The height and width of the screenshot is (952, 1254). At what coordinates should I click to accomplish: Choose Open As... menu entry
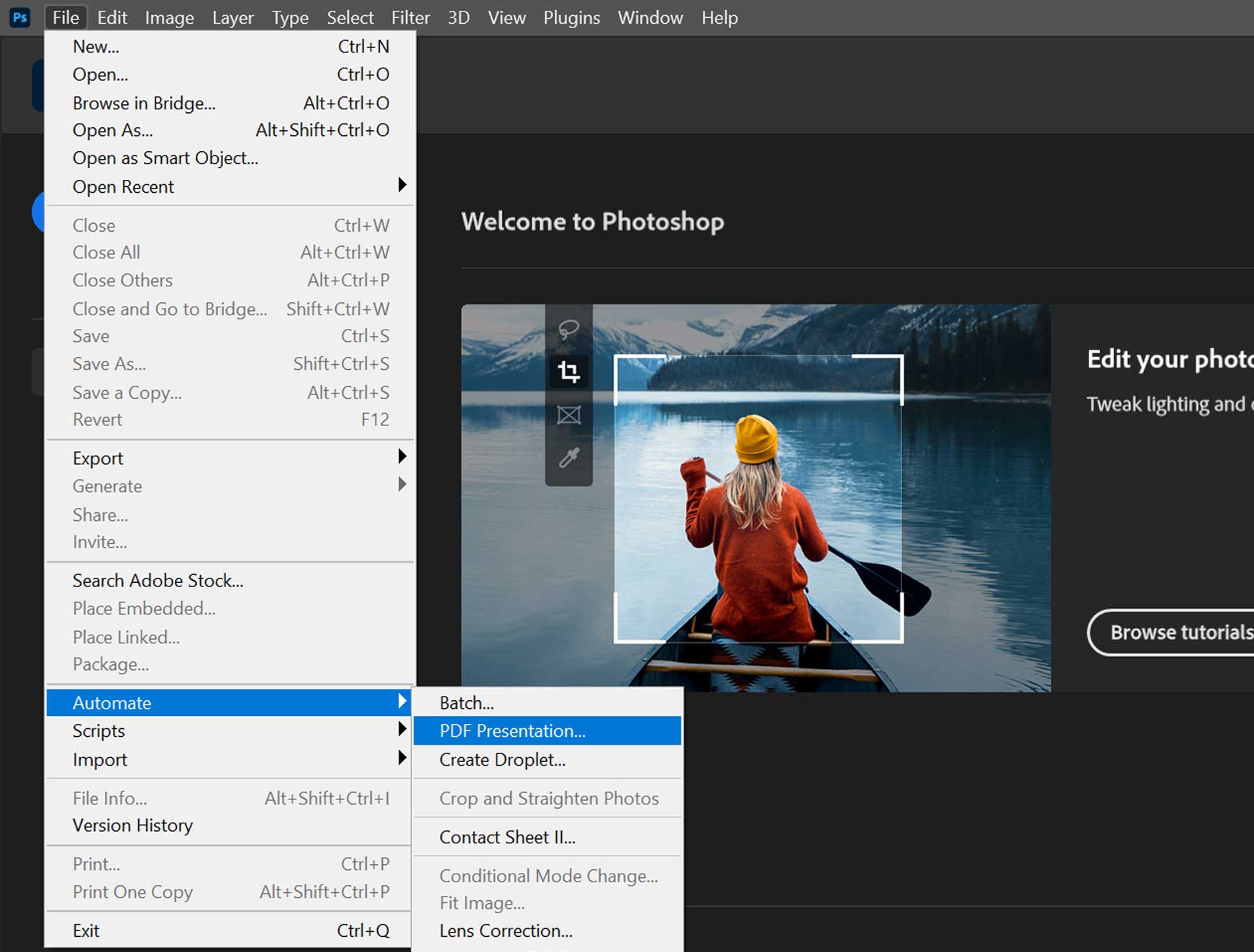point(230,130)
